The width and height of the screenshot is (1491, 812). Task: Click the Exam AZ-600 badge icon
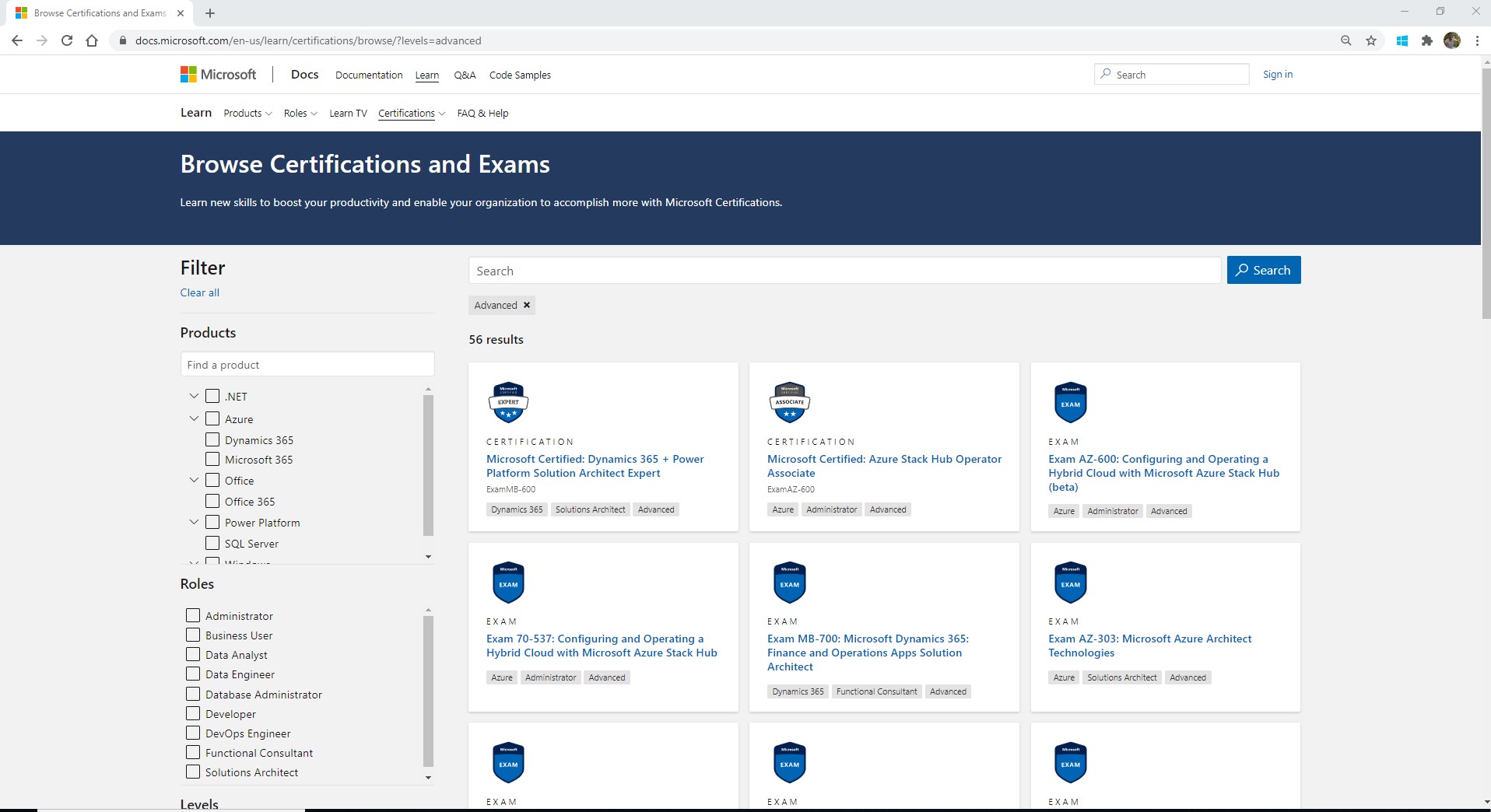tap(1071, 402)
